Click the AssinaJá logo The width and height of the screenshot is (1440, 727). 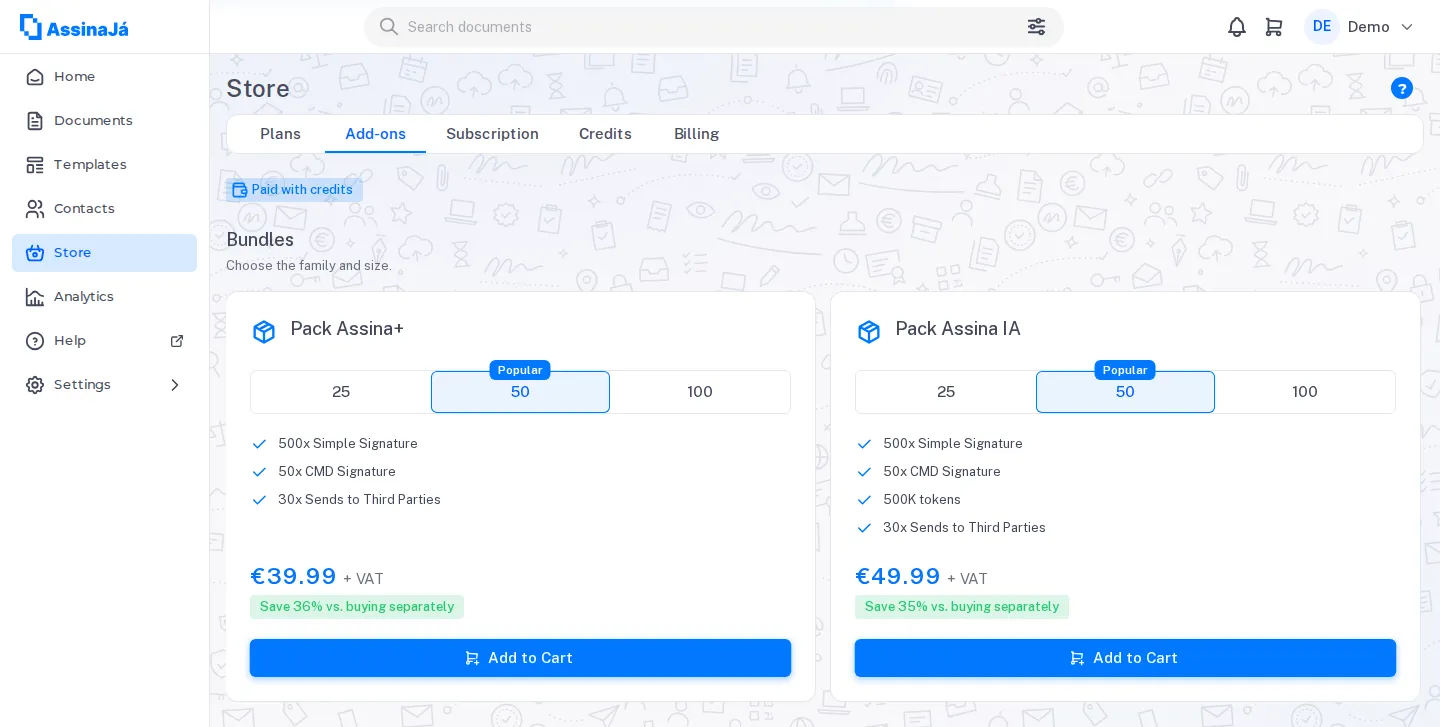[x=74, y=27]
